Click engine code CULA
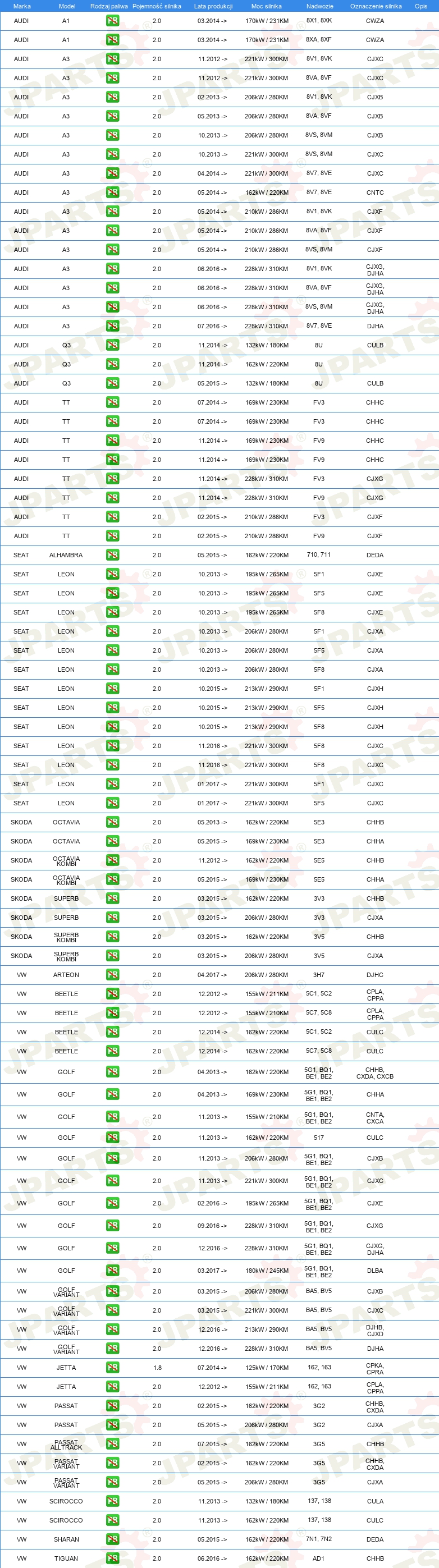The height and width of the screenshot is (1568, 439). tap(375, 1501)
